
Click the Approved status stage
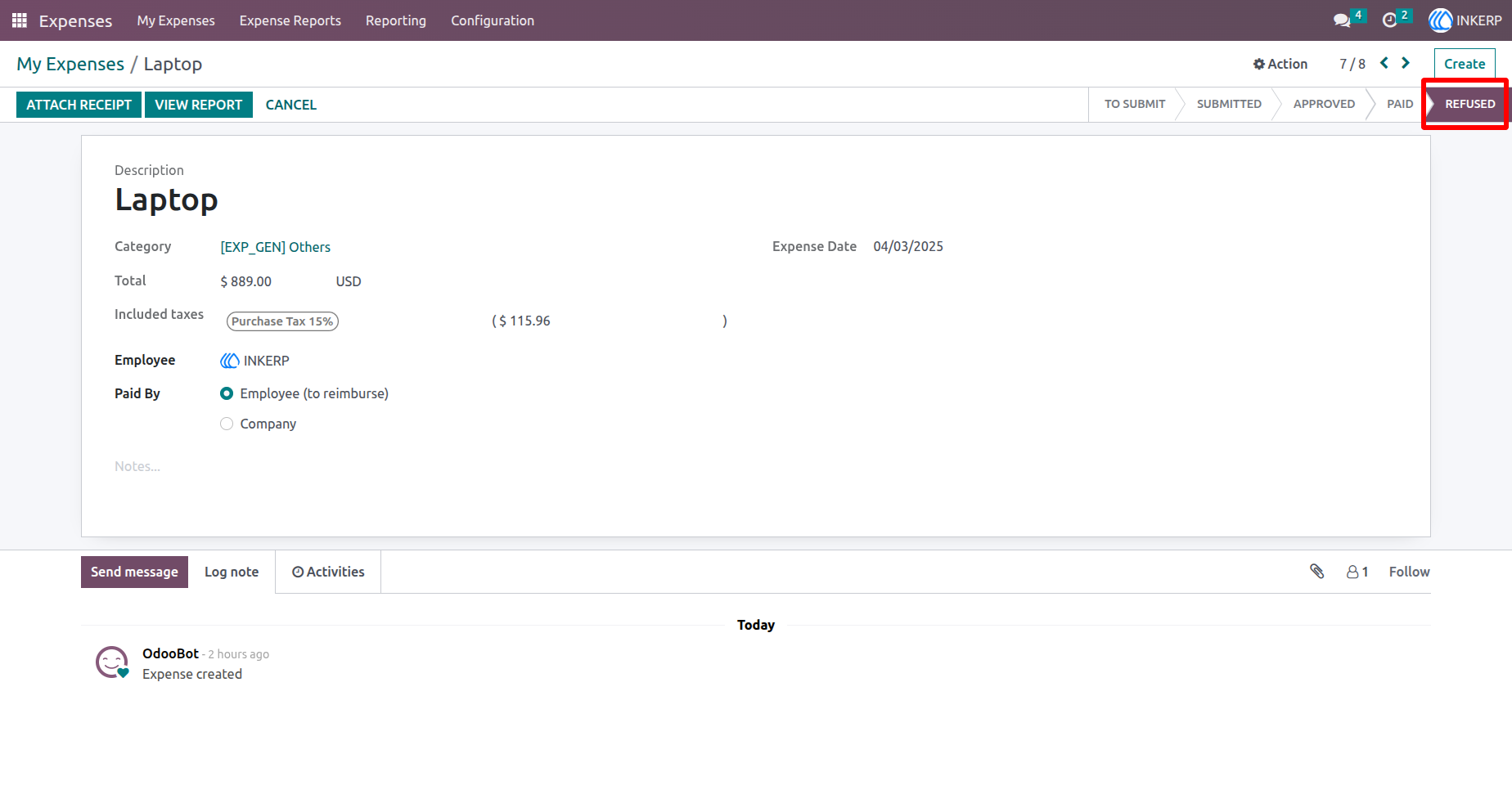1324,104
